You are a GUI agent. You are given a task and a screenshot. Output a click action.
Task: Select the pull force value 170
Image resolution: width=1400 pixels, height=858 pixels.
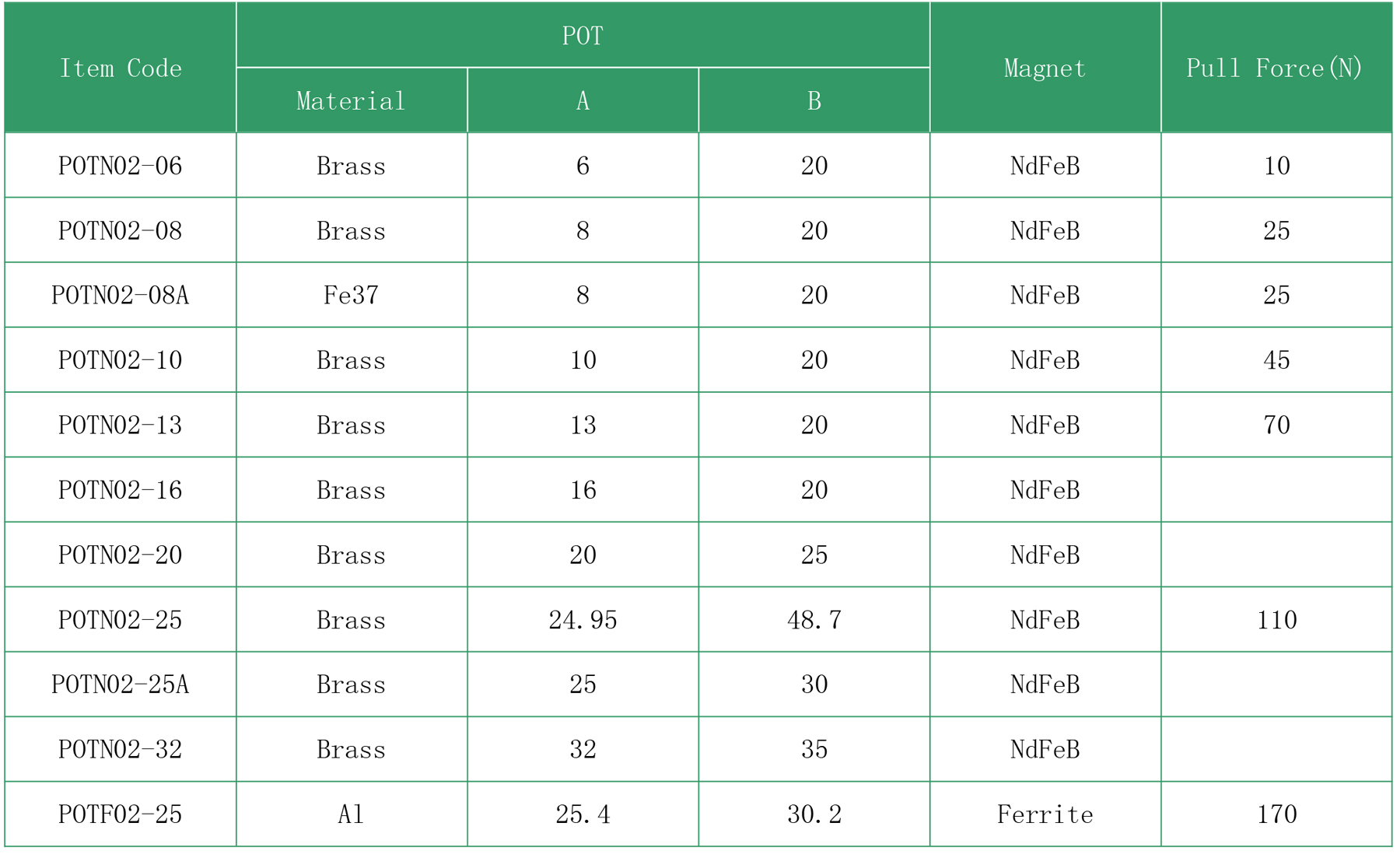coord(1276,814)
